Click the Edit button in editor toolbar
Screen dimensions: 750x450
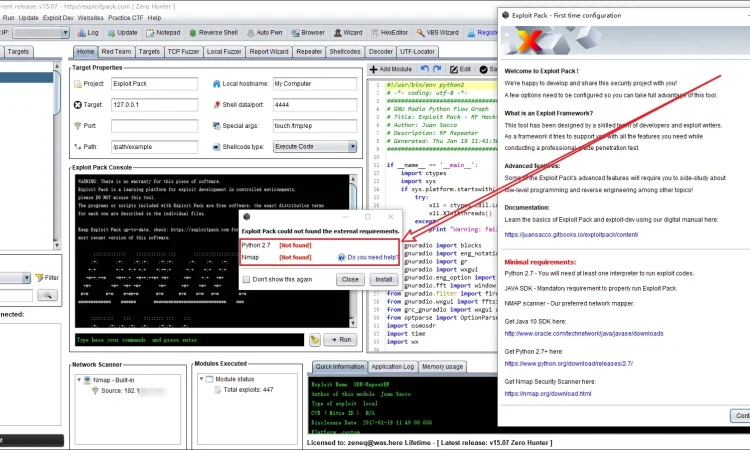coord(460,69)
